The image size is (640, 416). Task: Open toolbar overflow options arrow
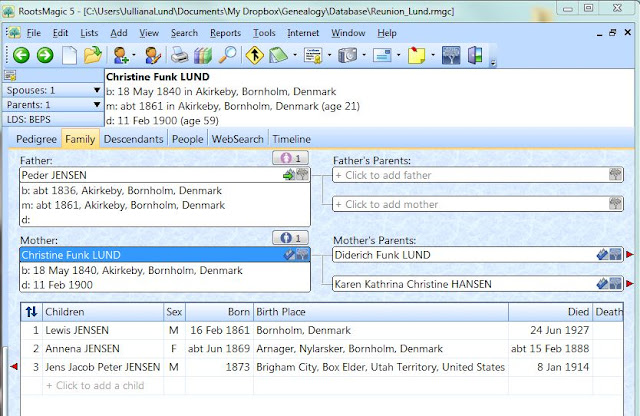pos(493,63)
